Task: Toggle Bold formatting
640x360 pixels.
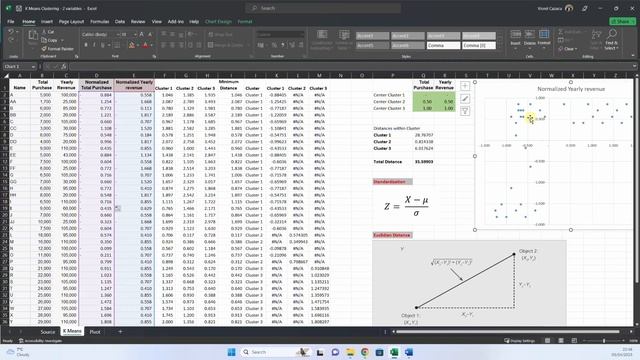Action: tap(86, 45)
